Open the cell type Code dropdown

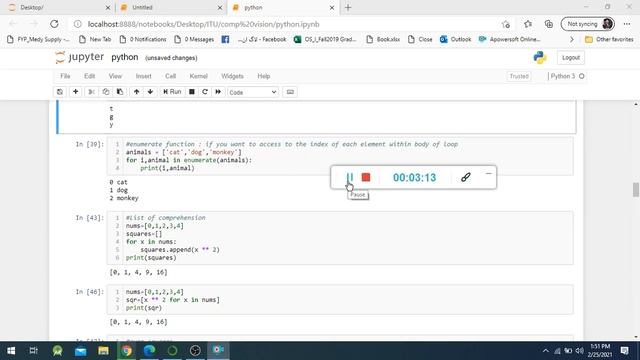(253, 92)
